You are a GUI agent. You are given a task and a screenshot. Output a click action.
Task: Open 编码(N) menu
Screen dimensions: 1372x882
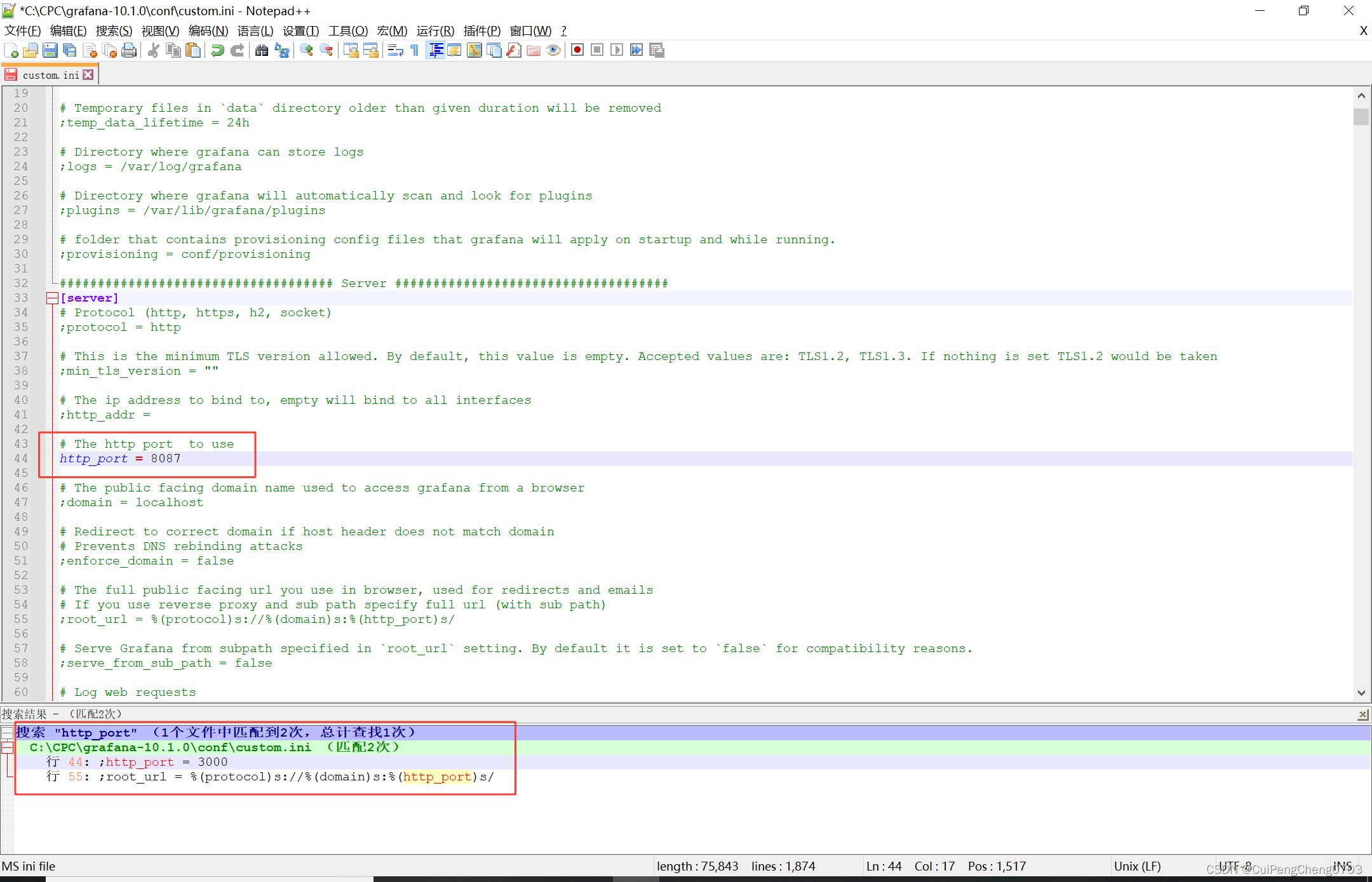(208, 30)
